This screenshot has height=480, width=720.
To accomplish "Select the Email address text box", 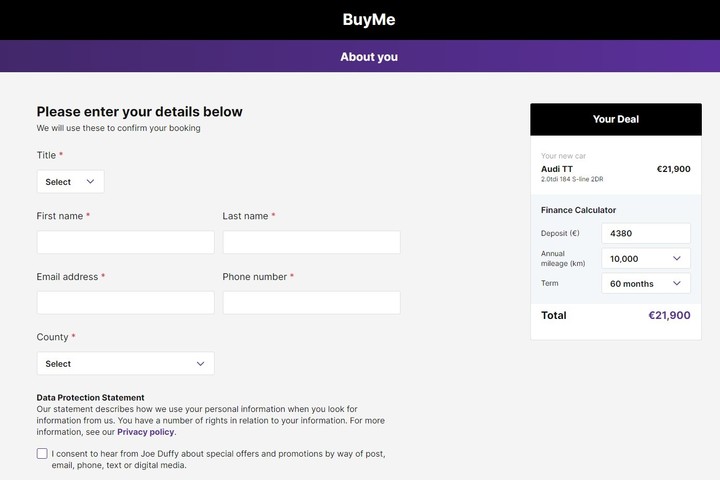I will pyautogui.click(x=125, y=303).
